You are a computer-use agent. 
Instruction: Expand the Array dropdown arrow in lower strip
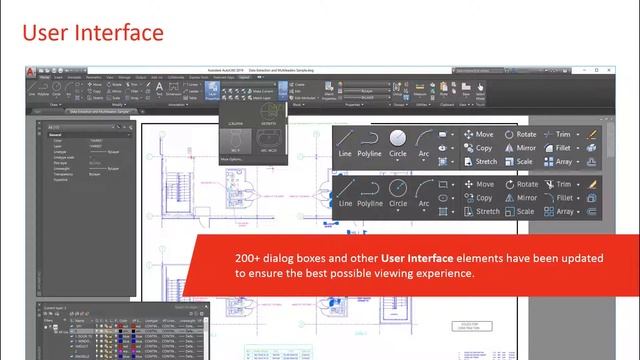[578, 211]
